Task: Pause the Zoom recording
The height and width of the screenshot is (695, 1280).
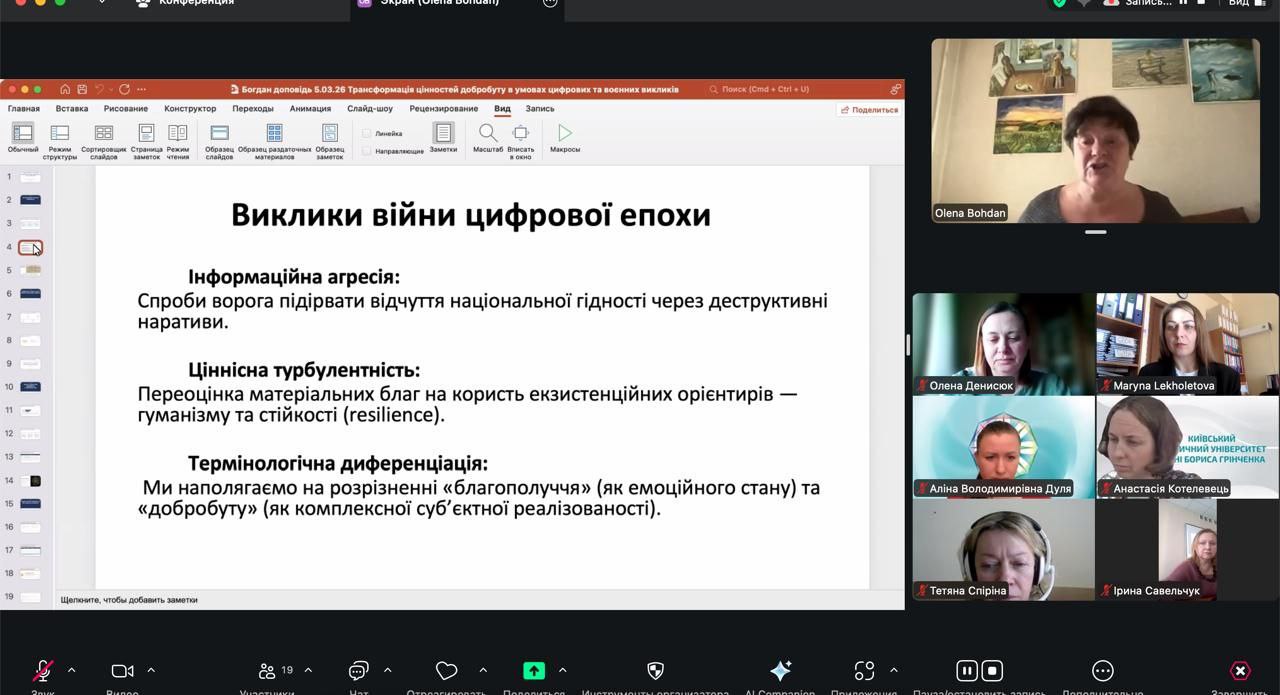Action: 966,671
